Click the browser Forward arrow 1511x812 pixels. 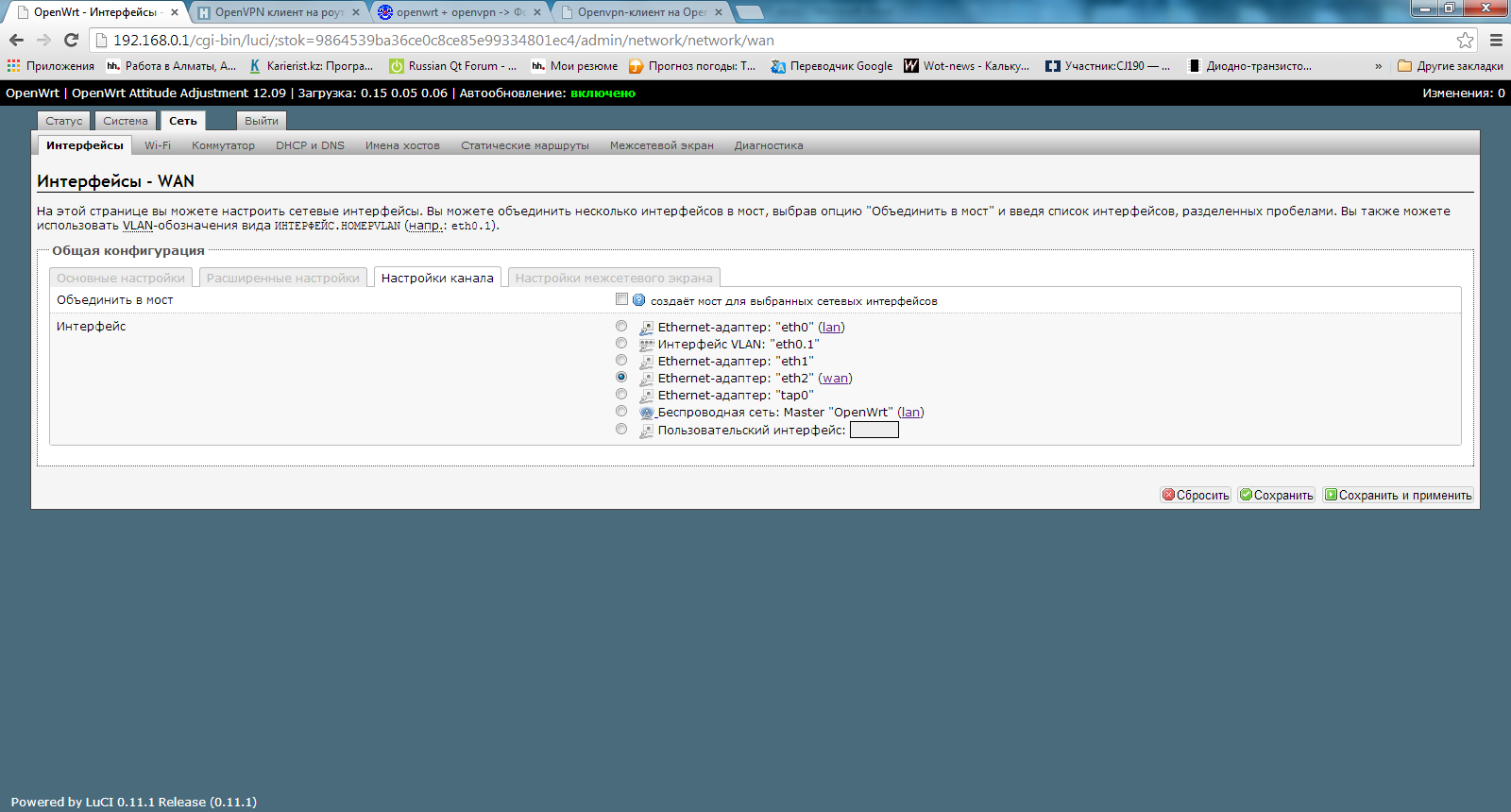tap(43, 40)
